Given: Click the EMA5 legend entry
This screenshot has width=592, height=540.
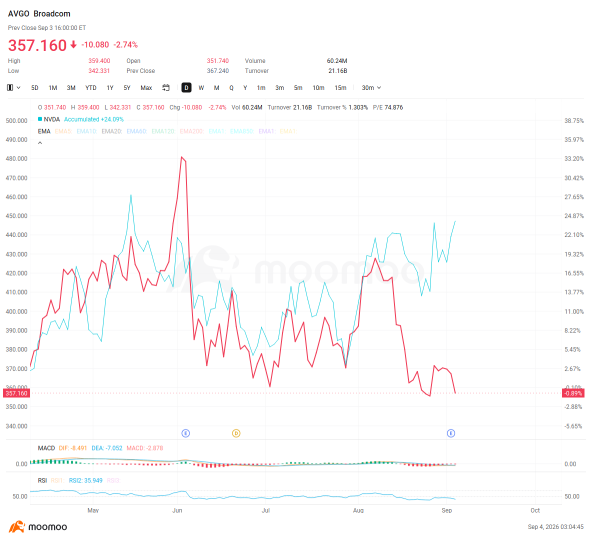Looking at the screenshot, I should tap(63, 131).
